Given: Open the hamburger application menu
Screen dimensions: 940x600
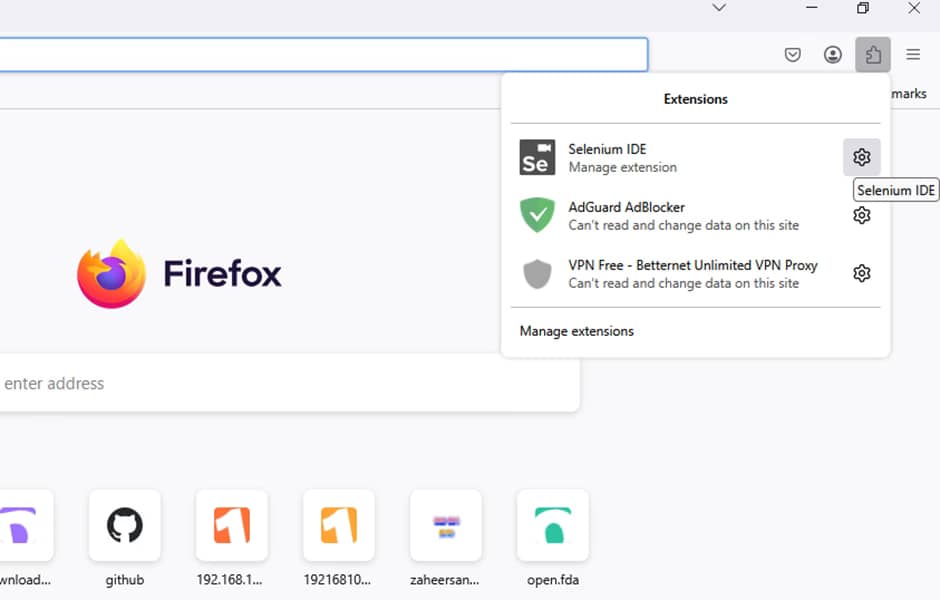Looking at the screenshot, I should [x=913, y=55].
